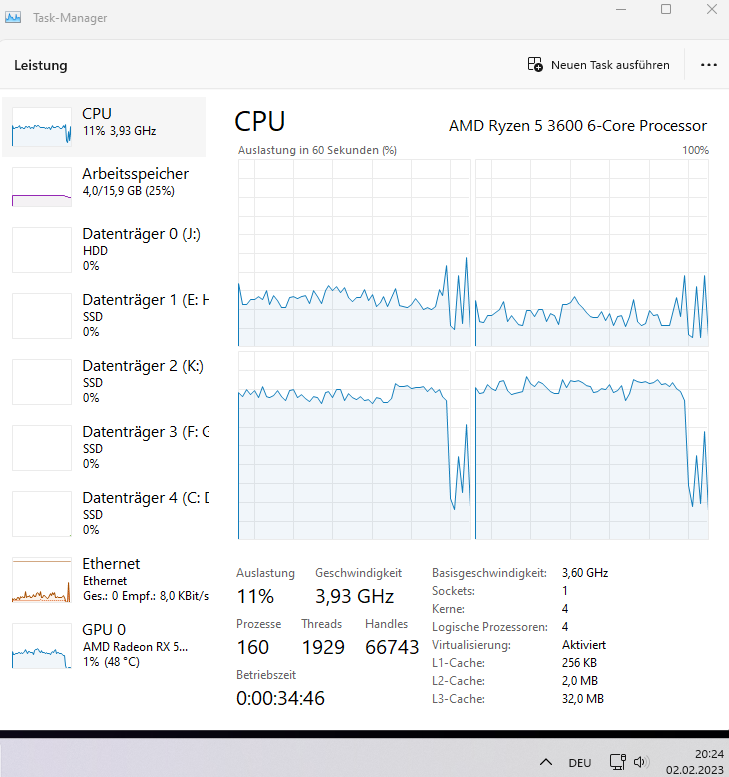Image resolution: width=729 pixels, height=777 pixels.
Task: Click the CPU mini graph thumbnail
Action: tap(42, 127)
